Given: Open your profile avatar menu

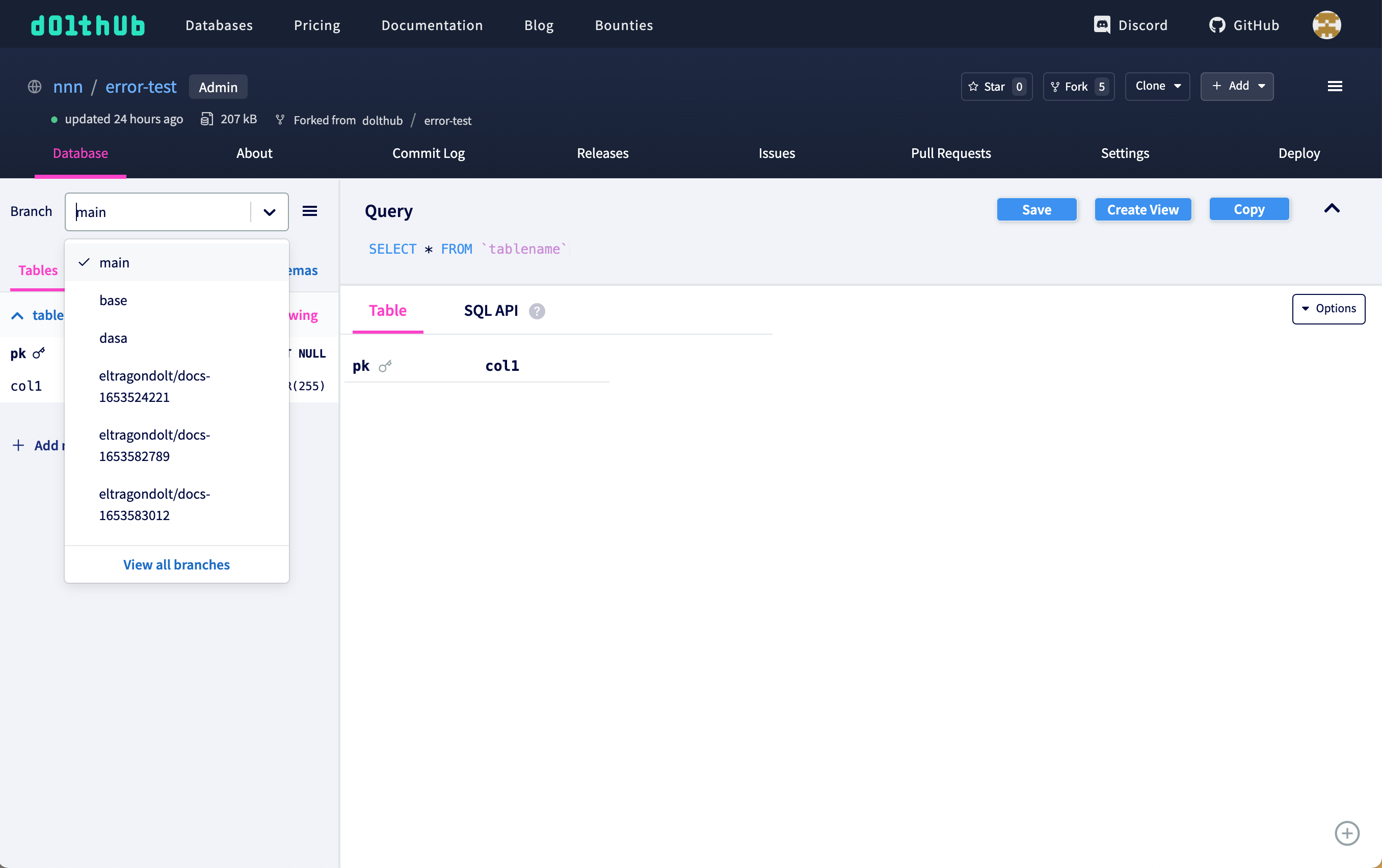Looking at the screenshot, I should point(1326,24).
